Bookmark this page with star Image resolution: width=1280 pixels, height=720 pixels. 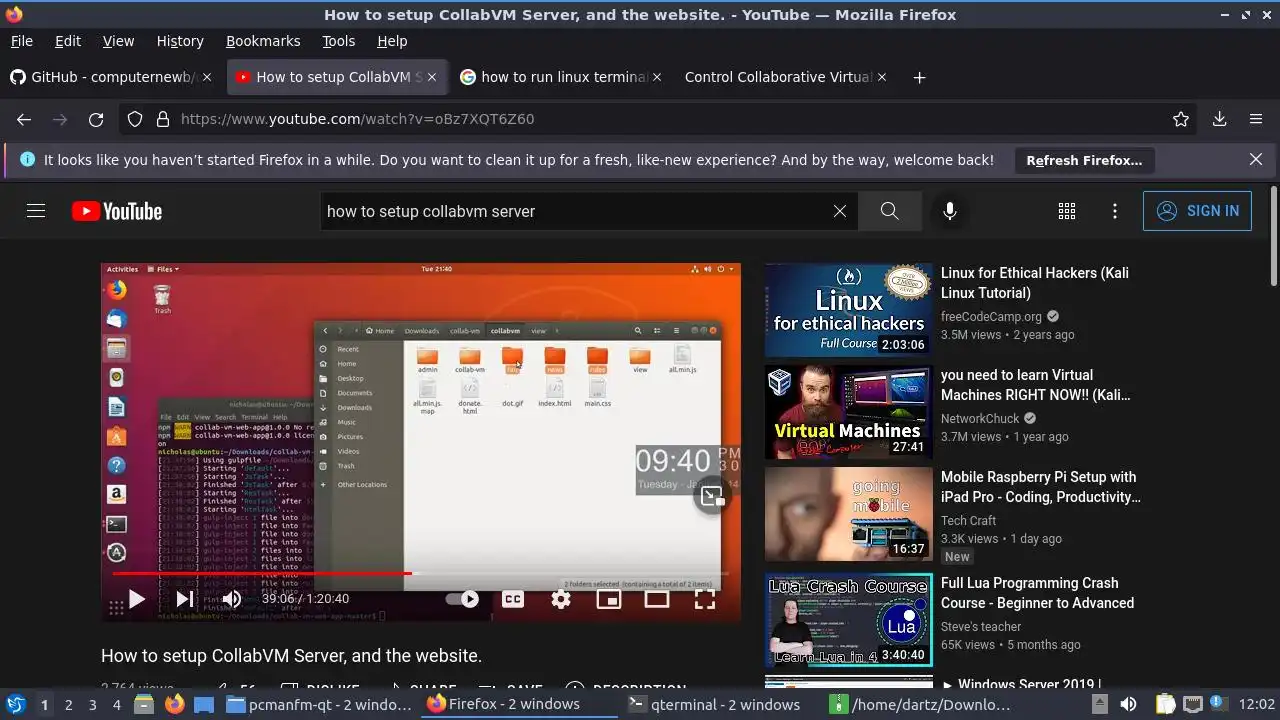point(1181,119)
